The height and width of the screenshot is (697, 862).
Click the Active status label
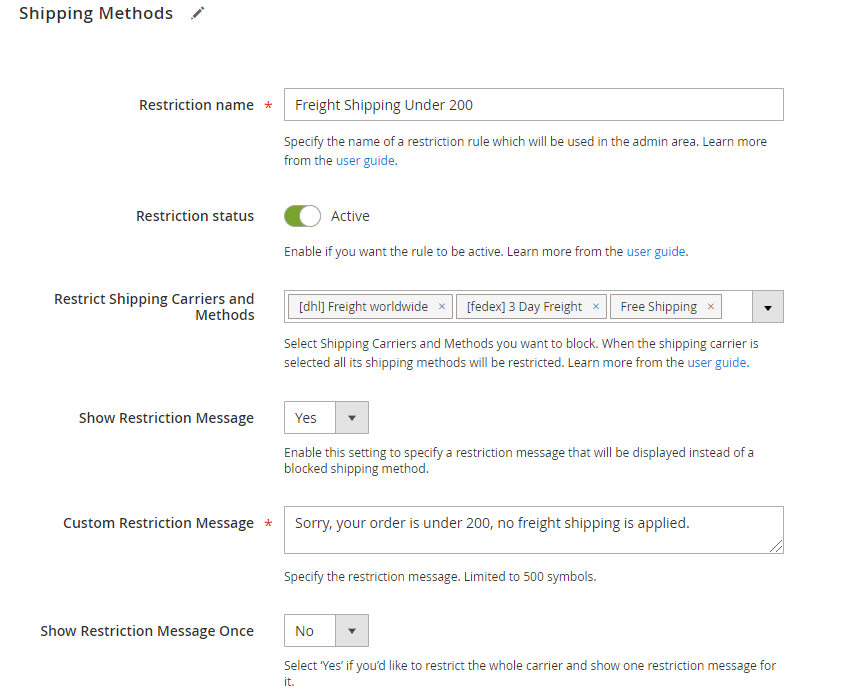(350, 216)
